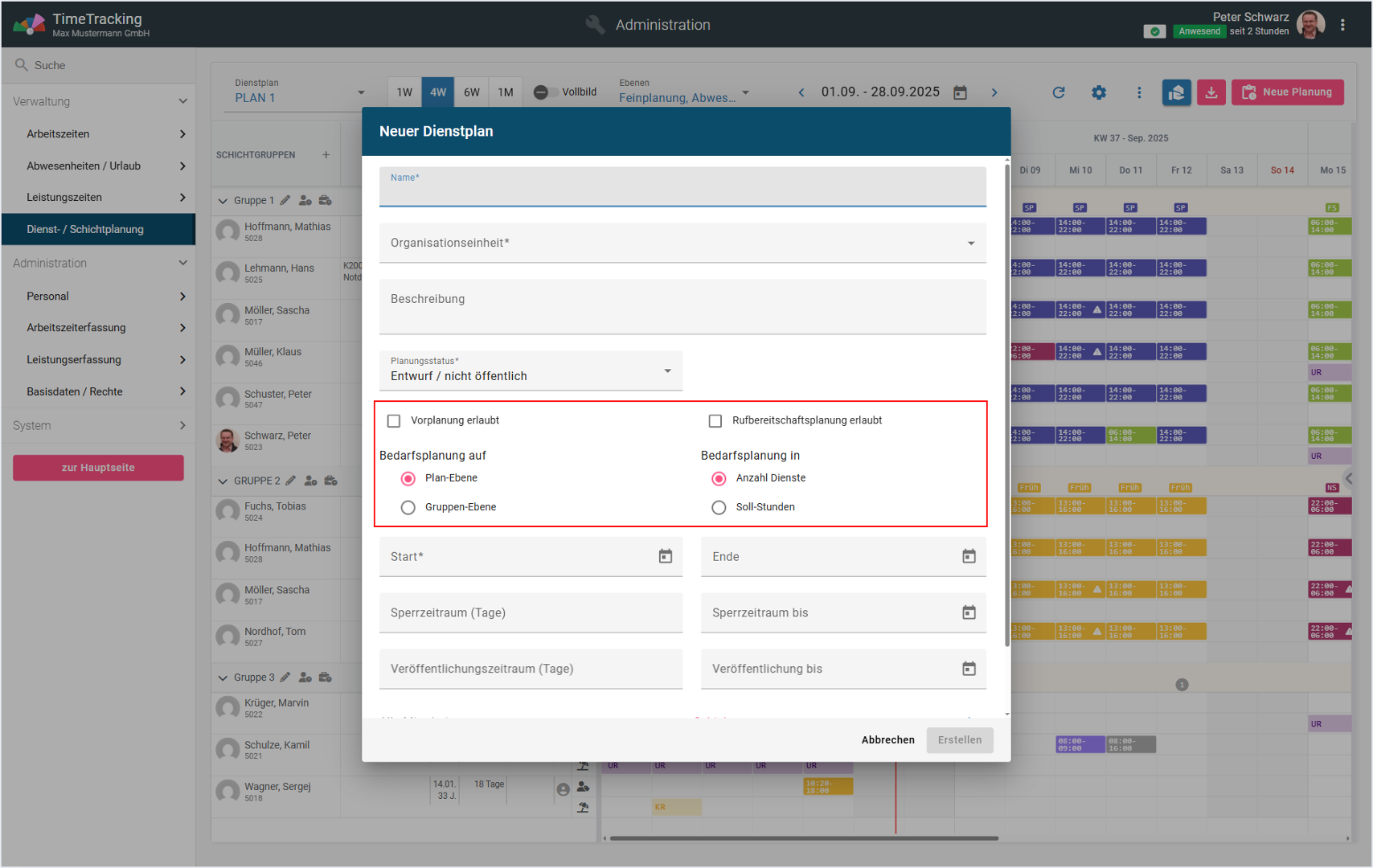The width and height of the screenshot is (1373, 868).
Task: Add a Schichtgruppe with the plus icon
Action: (326, 154)
